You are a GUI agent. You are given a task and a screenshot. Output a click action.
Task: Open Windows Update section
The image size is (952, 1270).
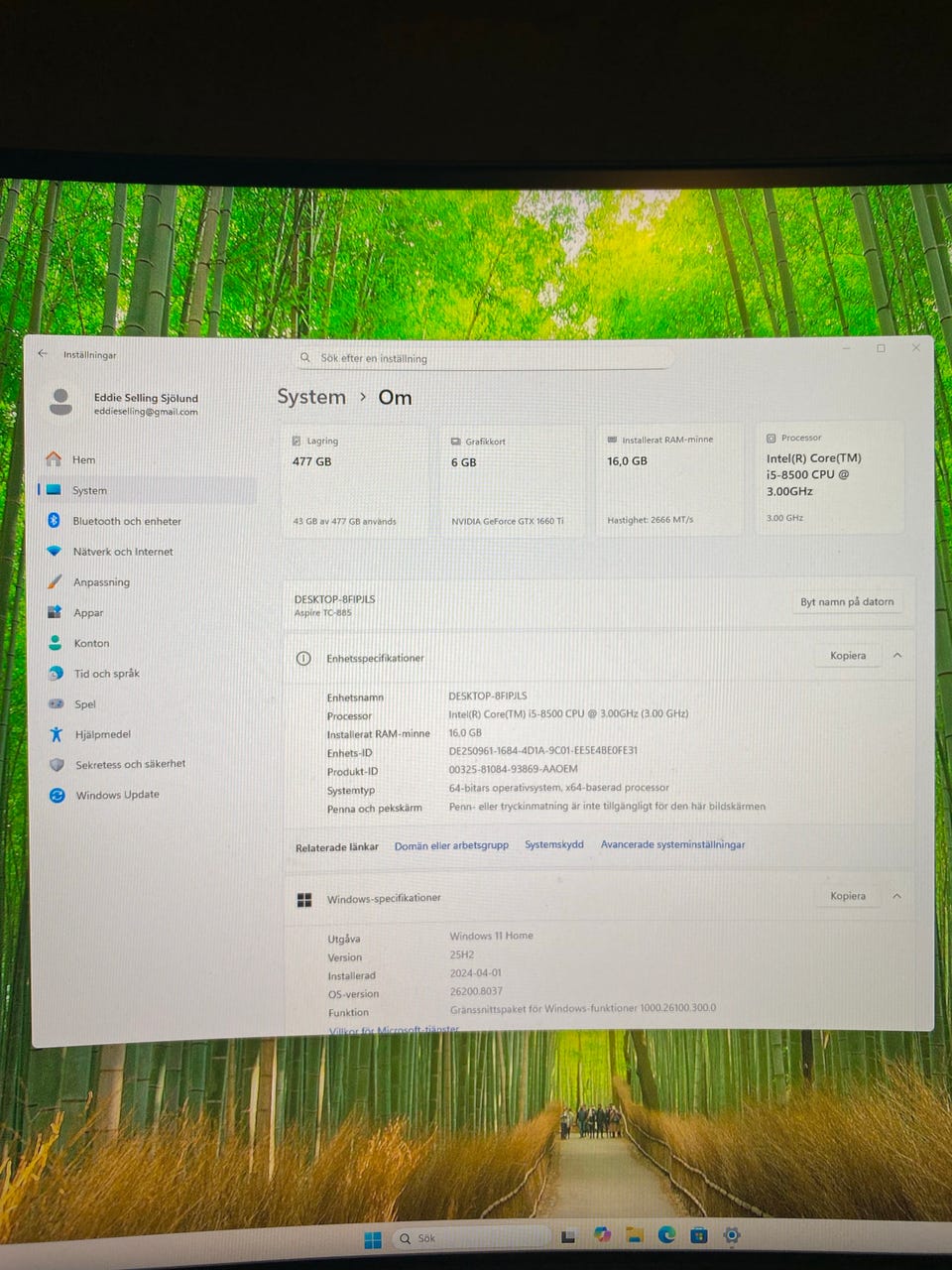[x=117, y=795]
